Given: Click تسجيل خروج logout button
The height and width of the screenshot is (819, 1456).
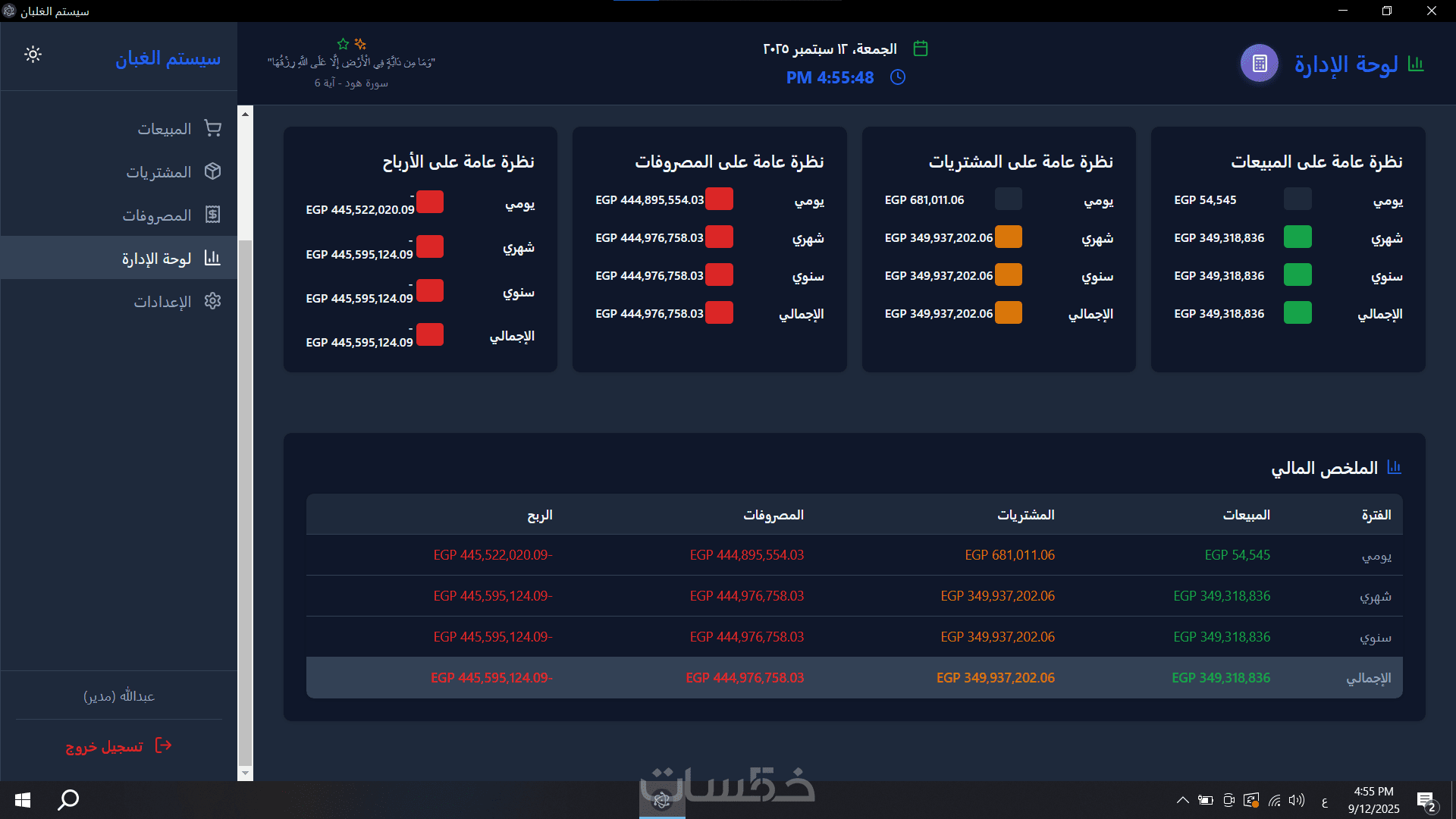Looking at the screenshot, I should tap(119, 746).
